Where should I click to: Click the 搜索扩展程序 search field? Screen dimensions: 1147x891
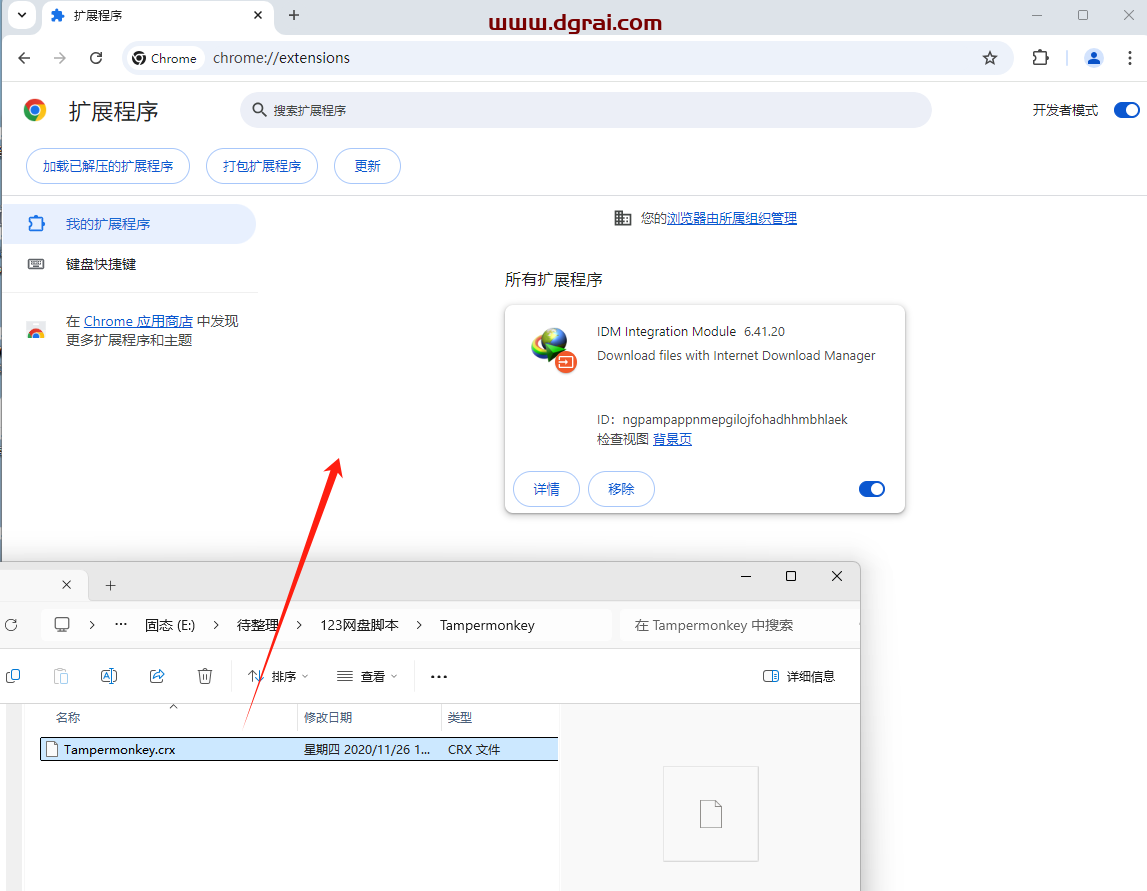pos(585,110)
